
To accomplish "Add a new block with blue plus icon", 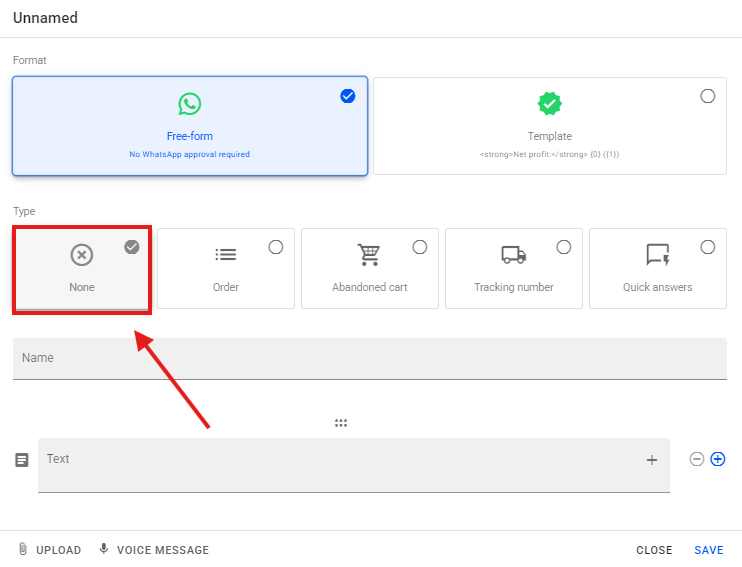I will coord(717,459).
